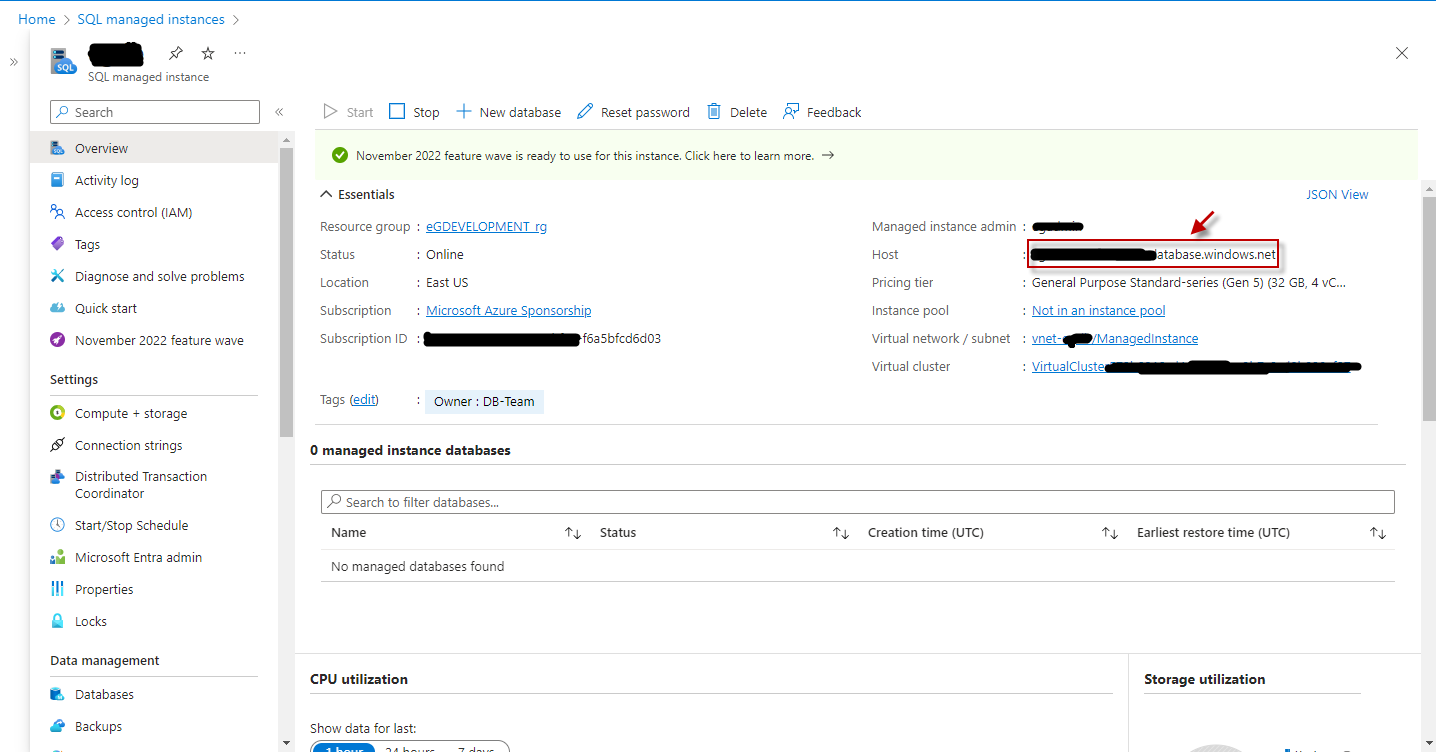Open the Feedback toolbar button
This screenshot has width=1436, height=752.
822,112
